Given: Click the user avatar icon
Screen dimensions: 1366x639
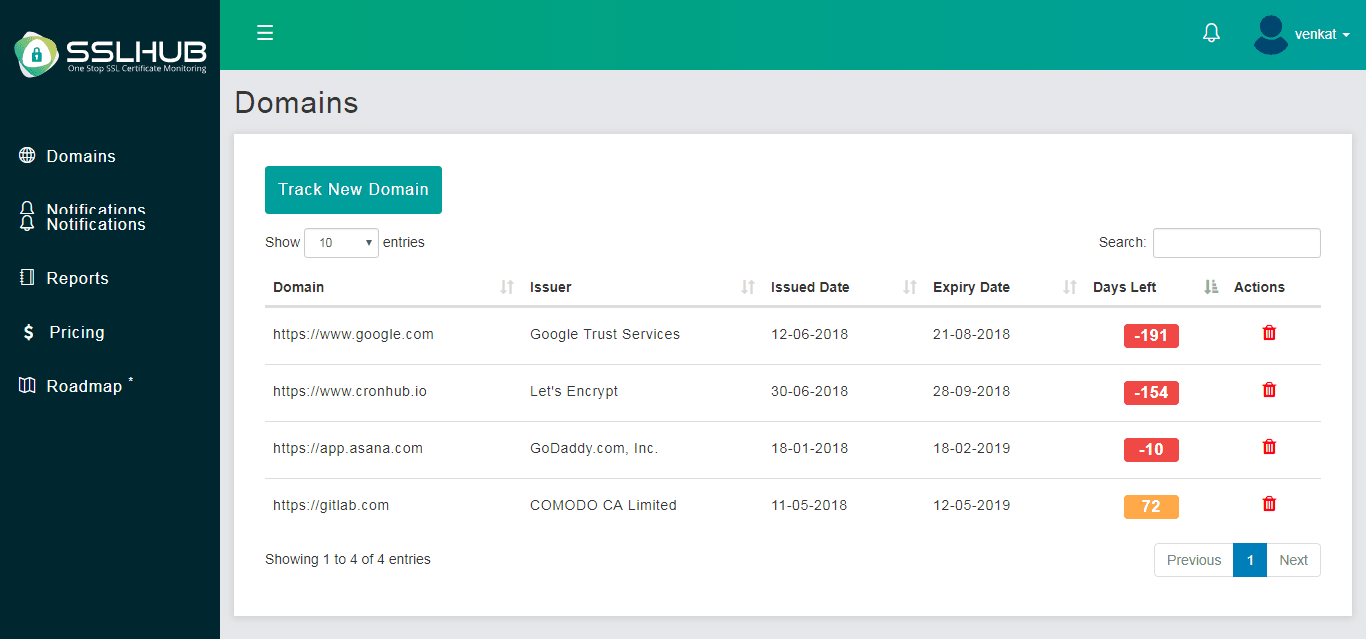Looking at the screenshot, I should point(1271,34).
